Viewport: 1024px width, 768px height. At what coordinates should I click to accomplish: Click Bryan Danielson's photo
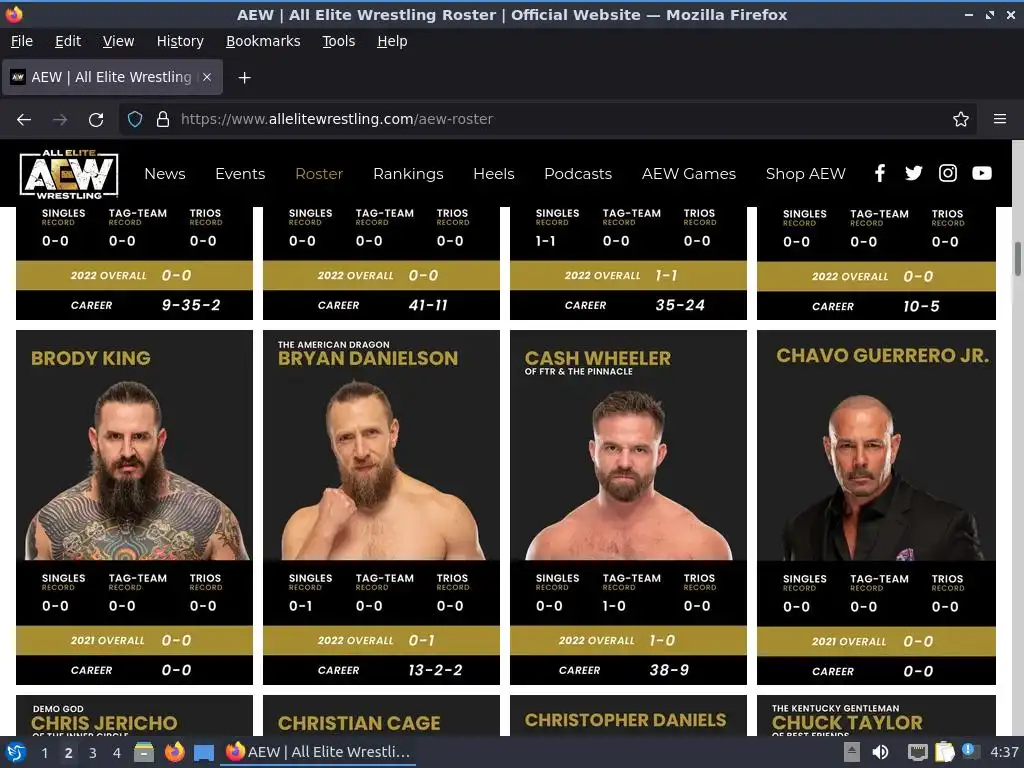click(381, 470)
